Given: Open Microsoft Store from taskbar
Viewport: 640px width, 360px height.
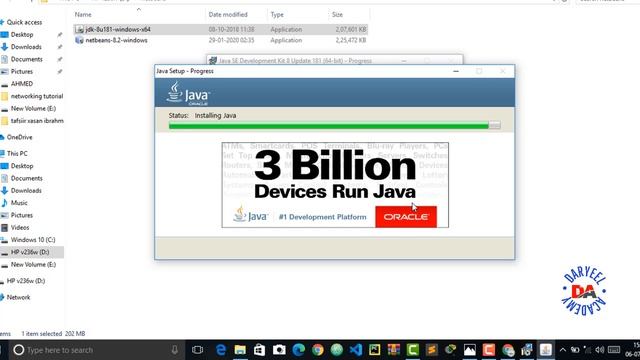Looking at the screenshot, I should tap(259, 350).
